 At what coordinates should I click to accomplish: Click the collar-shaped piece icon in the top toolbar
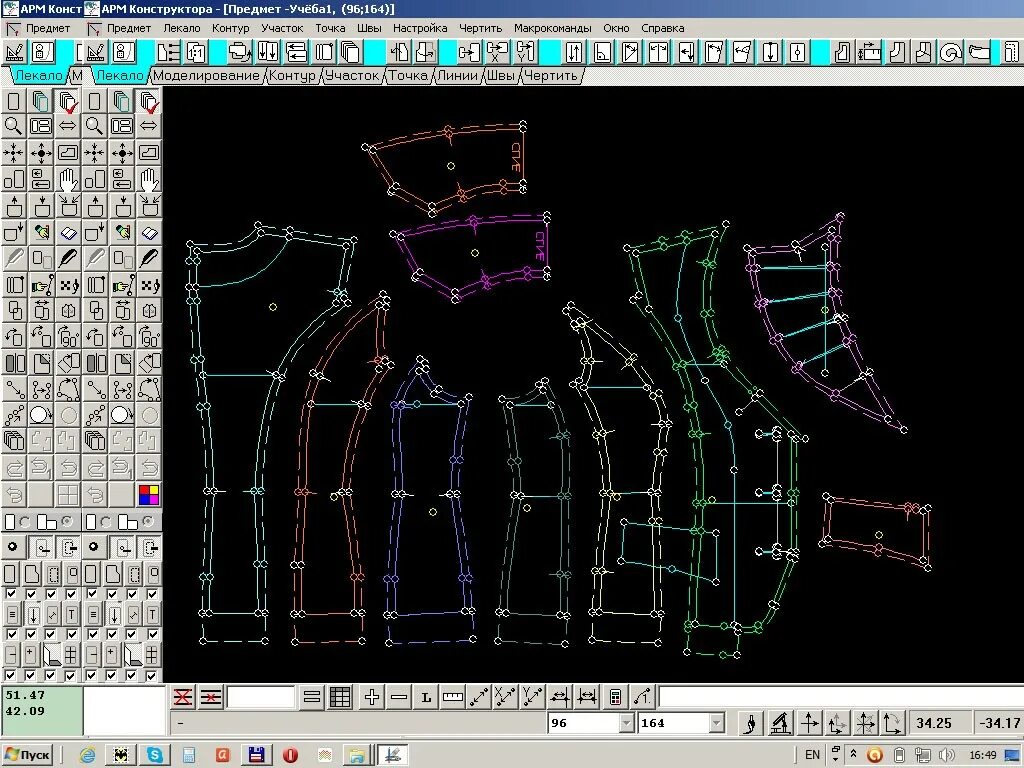[x=979, y=52]
